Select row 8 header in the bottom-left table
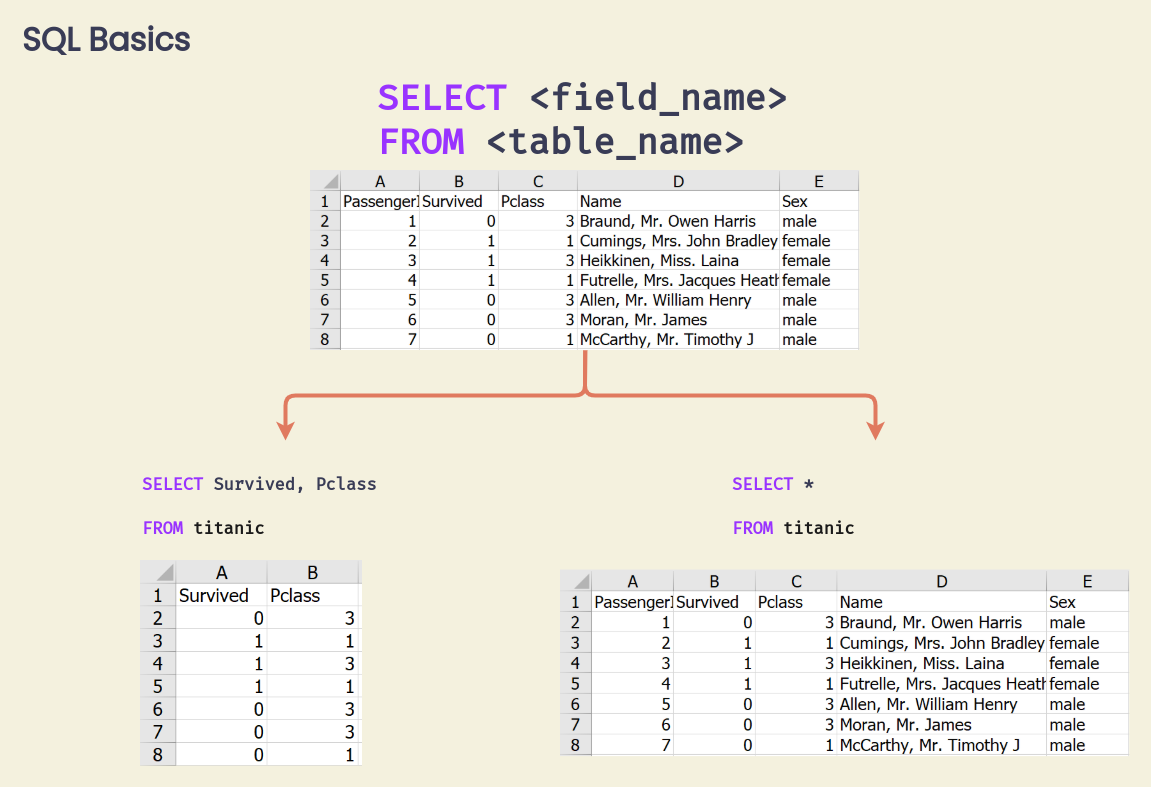 [x=158, y=755]
